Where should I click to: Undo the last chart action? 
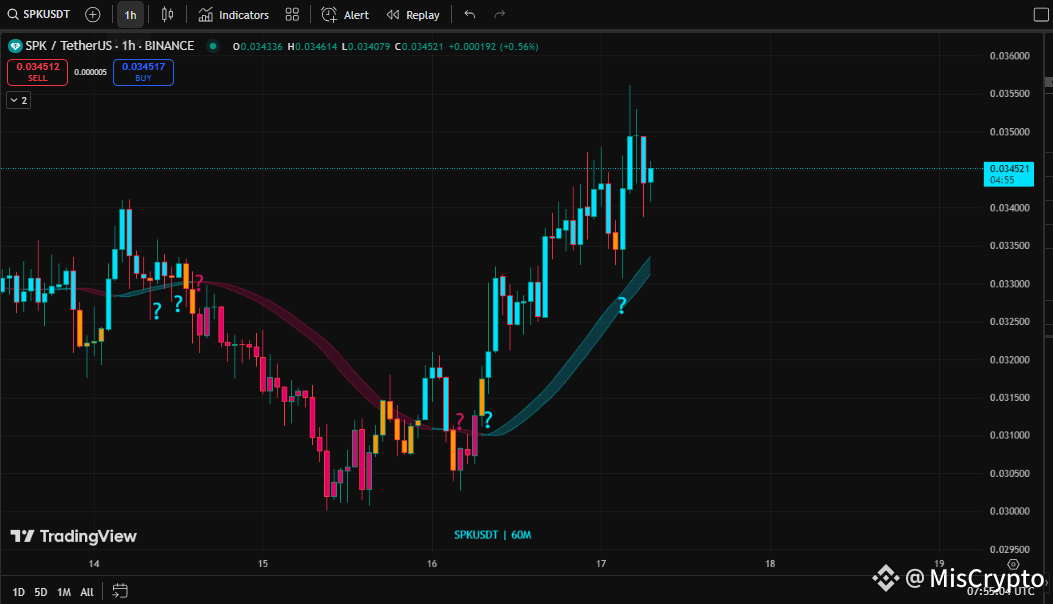pyautogui.click(x=469, y=14)
